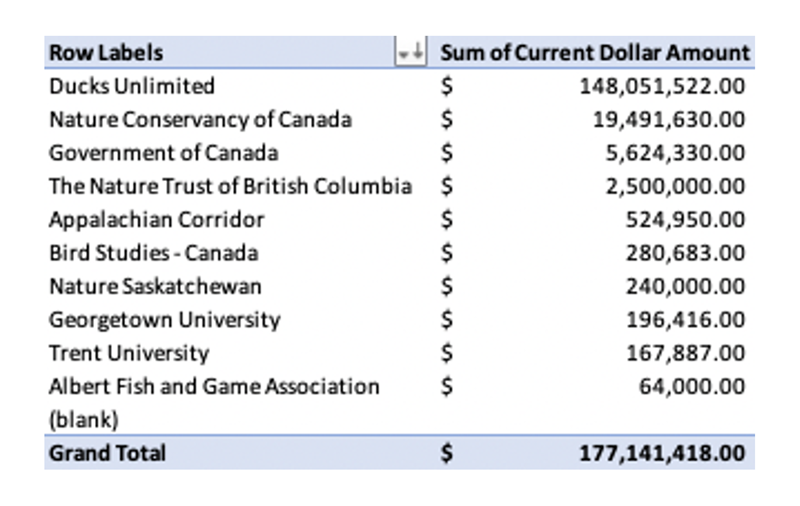The width and height of the screenshot is (800, 506).
Task: Click the Nature Saskatchewan row label
Action: coord(155,286)
